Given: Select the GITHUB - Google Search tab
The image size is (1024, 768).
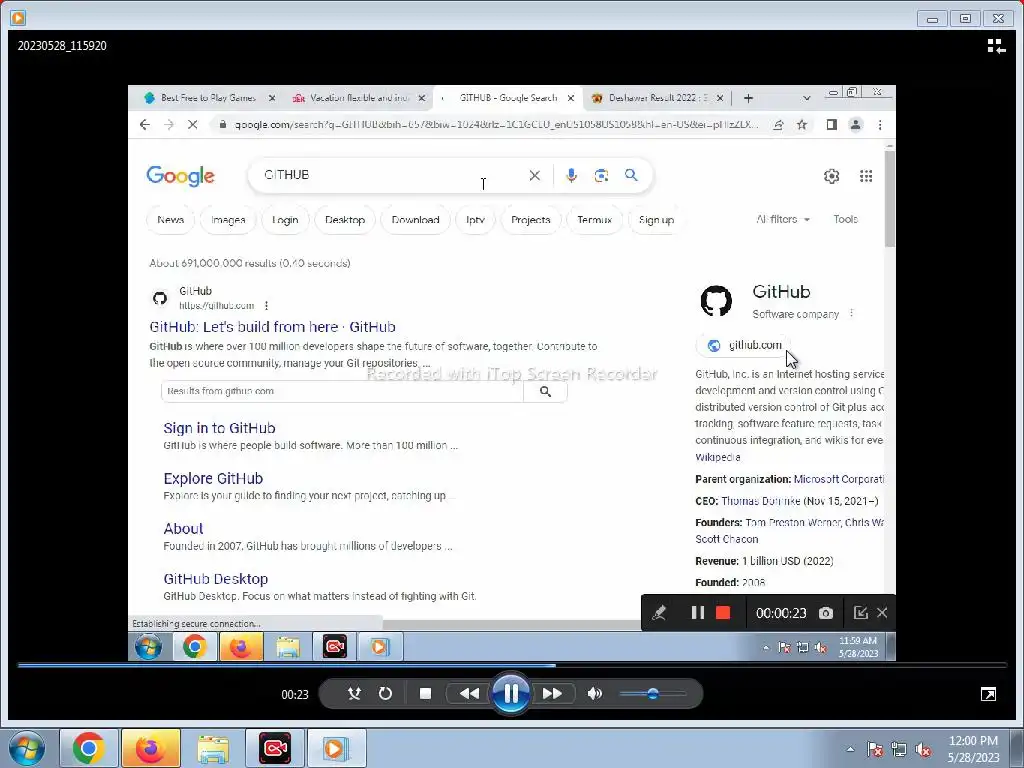Looking at the screenshot, I should [x=508, y=98].
